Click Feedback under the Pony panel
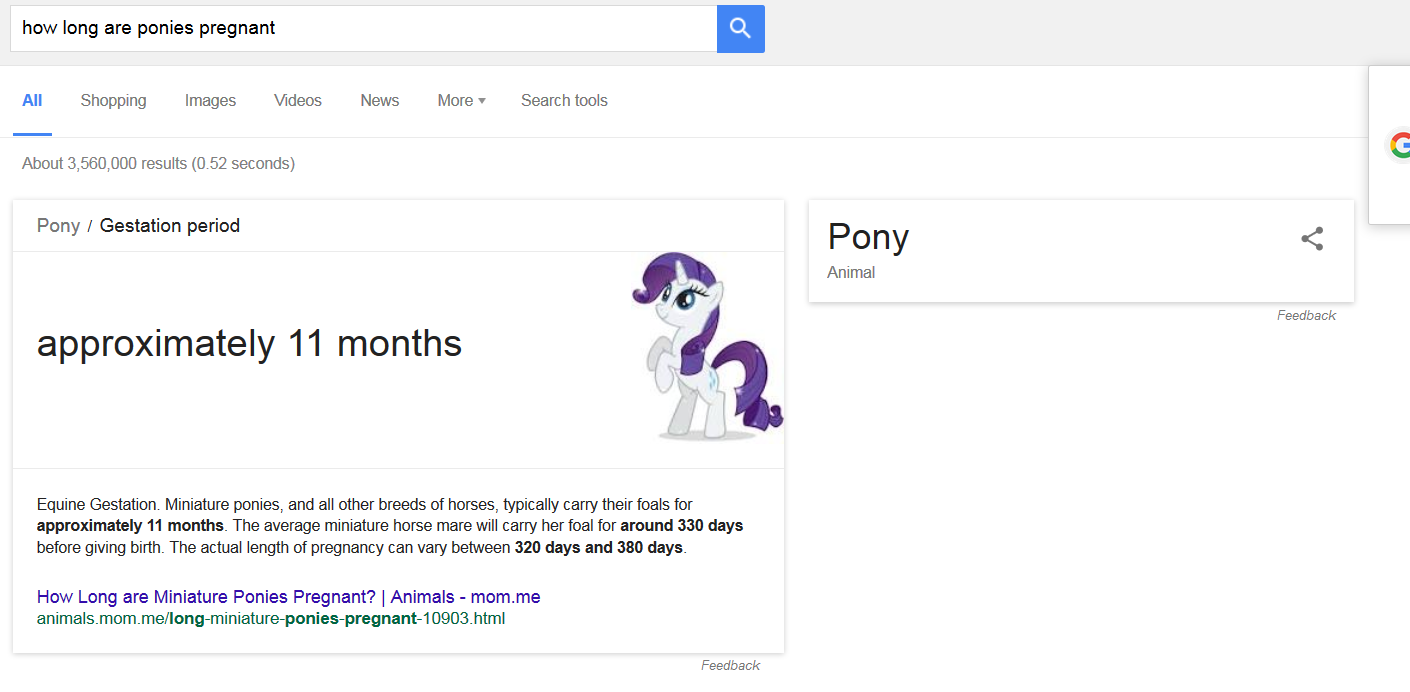Screen dimensions: 1410x692 coord(1306,315)
